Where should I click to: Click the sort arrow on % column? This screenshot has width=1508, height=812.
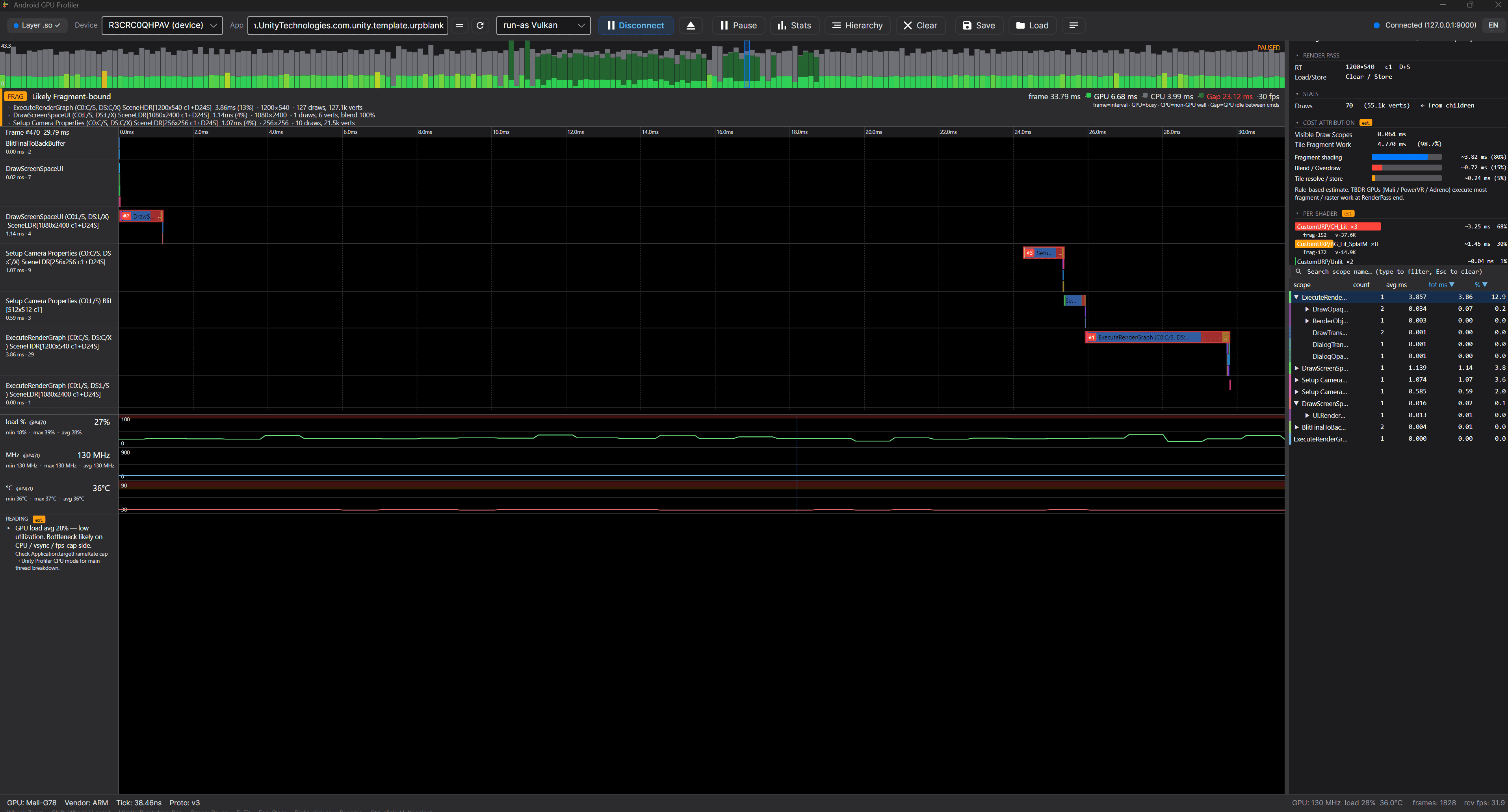point(1485,285)
